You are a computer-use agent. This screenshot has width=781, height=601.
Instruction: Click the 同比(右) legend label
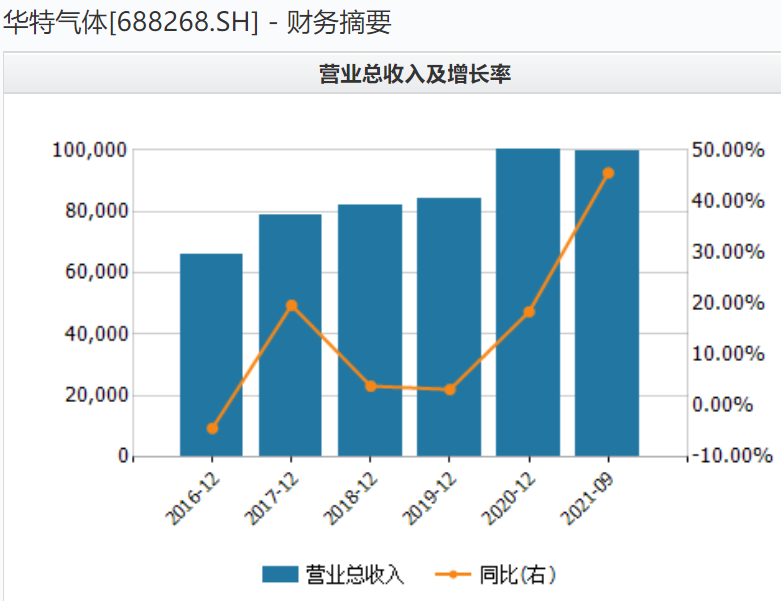pos(518,575)
